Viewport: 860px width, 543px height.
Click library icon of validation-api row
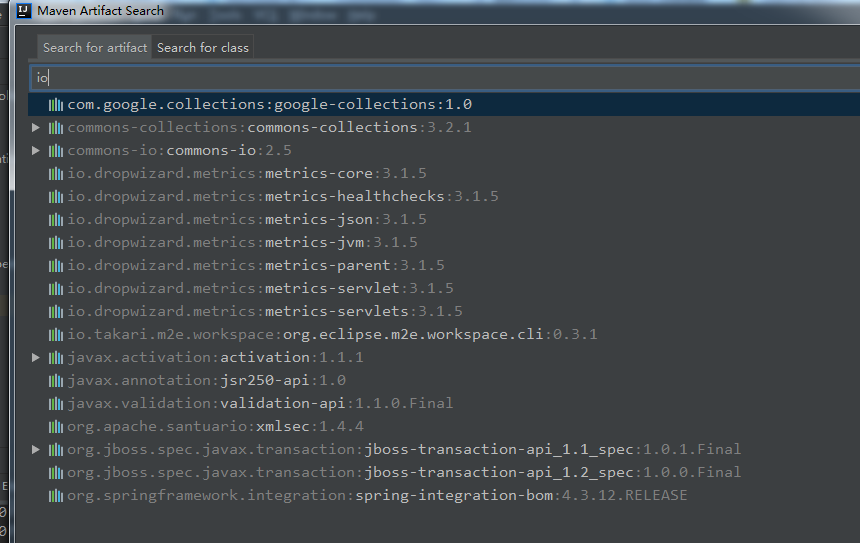(55, 404)
